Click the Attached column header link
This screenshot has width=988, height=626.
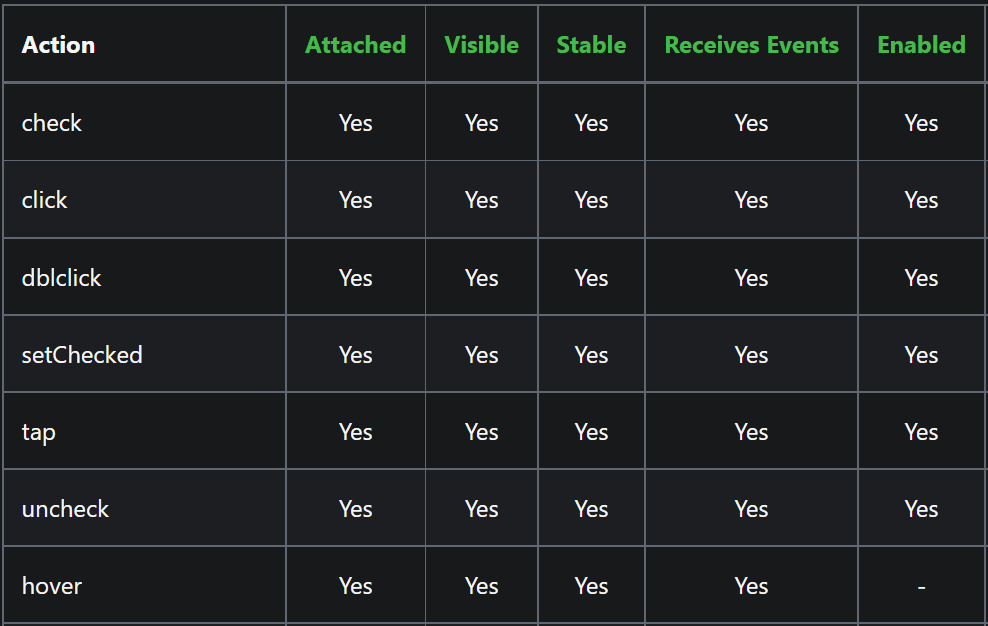[x=355, y=45]
